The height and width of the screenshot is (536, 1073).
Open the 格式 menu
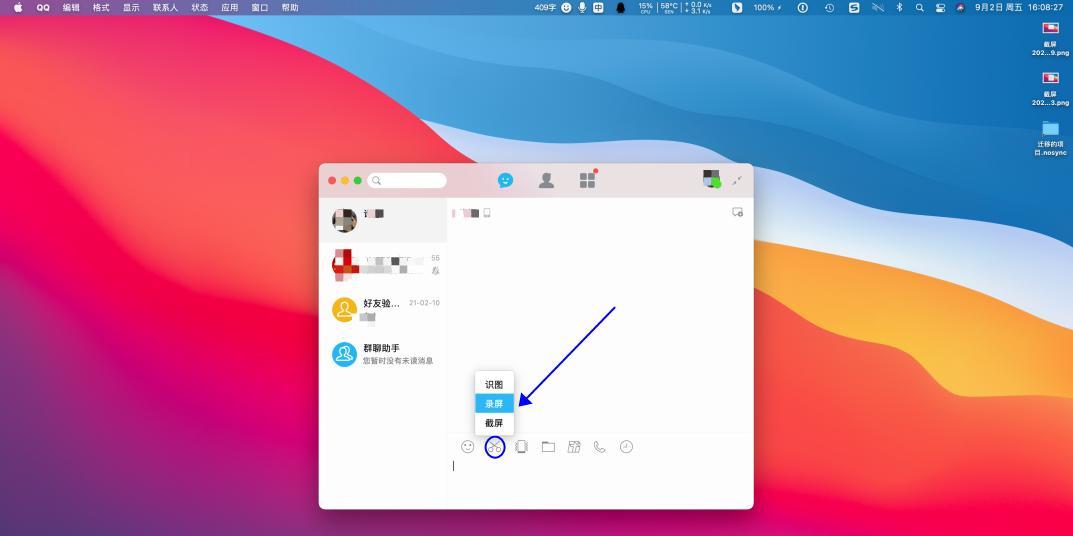pyautogui.click(x=101, y=8)
